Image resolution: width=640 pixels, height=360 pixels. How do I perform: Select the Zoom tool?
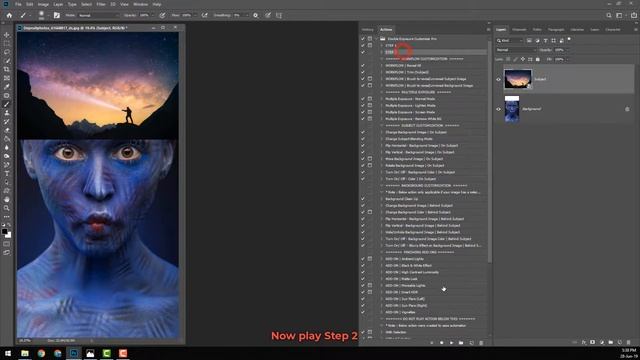pos(7,208)
